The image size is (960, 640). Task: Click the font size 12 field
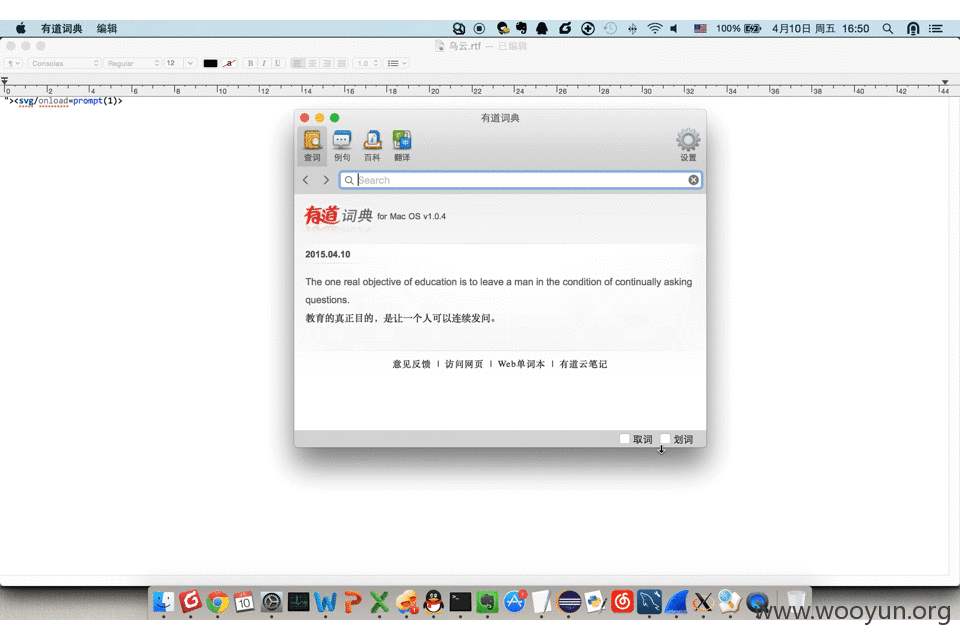click(174, 63)
